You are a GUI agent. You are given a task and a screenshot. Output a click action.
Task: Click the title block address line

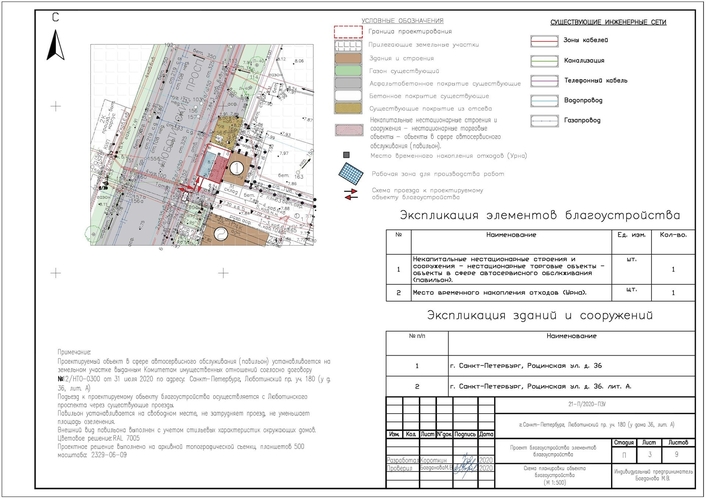click(x=596, y=425)
